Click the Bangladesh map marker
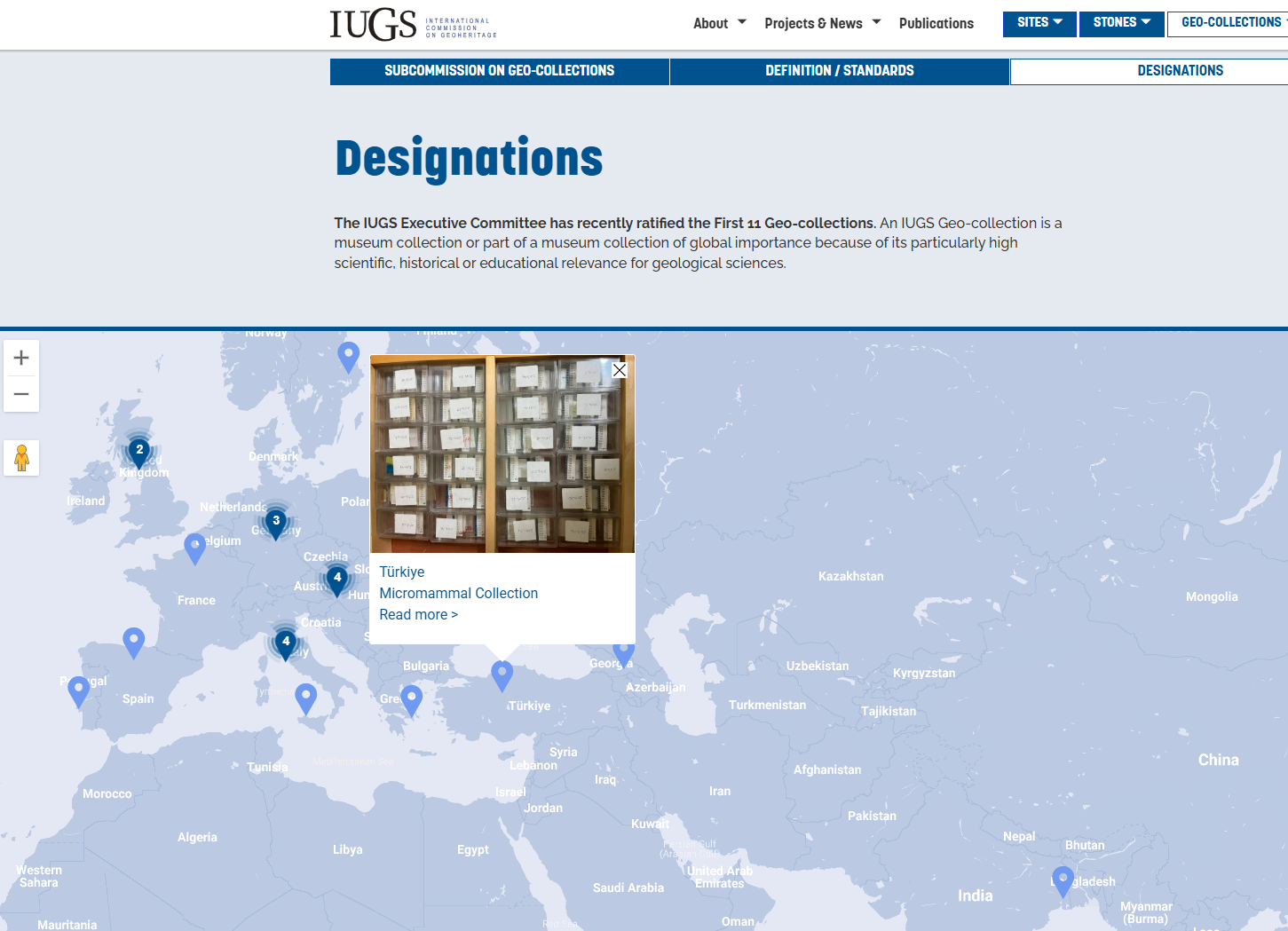This screenshot has width=1288, height=931. pyautogui.click(x=1063, y=880)
